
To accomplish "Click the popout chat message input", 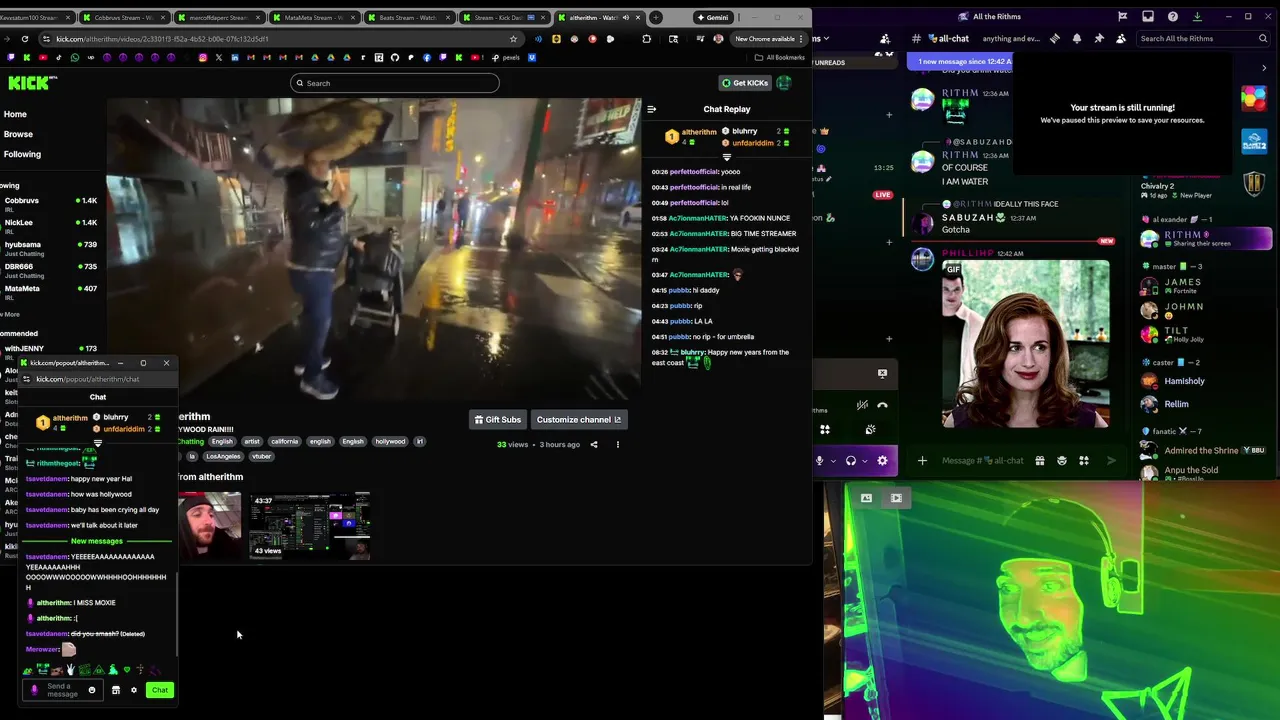I will (62, 690).
